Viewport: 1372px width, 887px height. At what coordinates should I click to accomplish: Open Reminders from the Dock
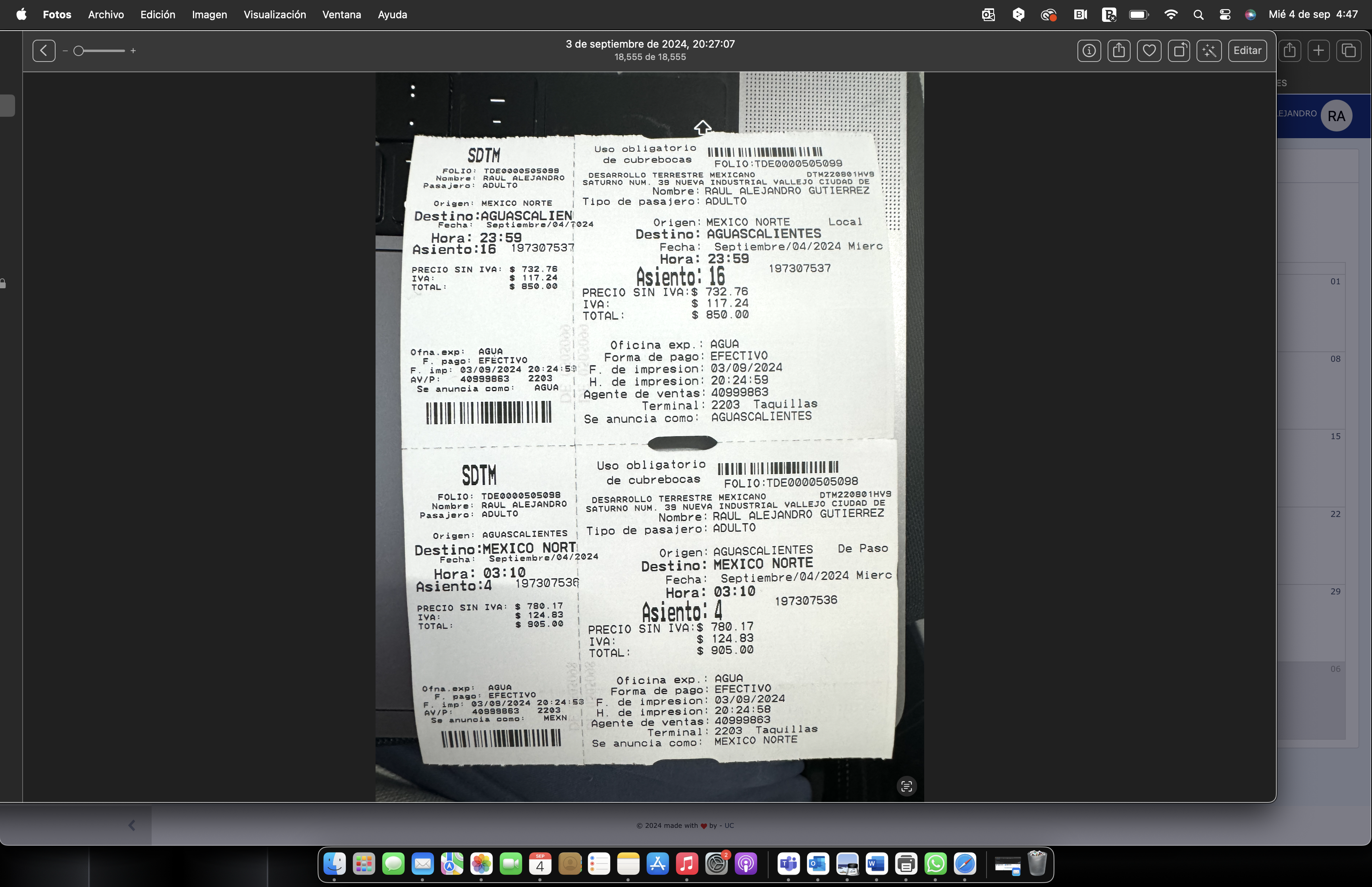click(599, 864)
